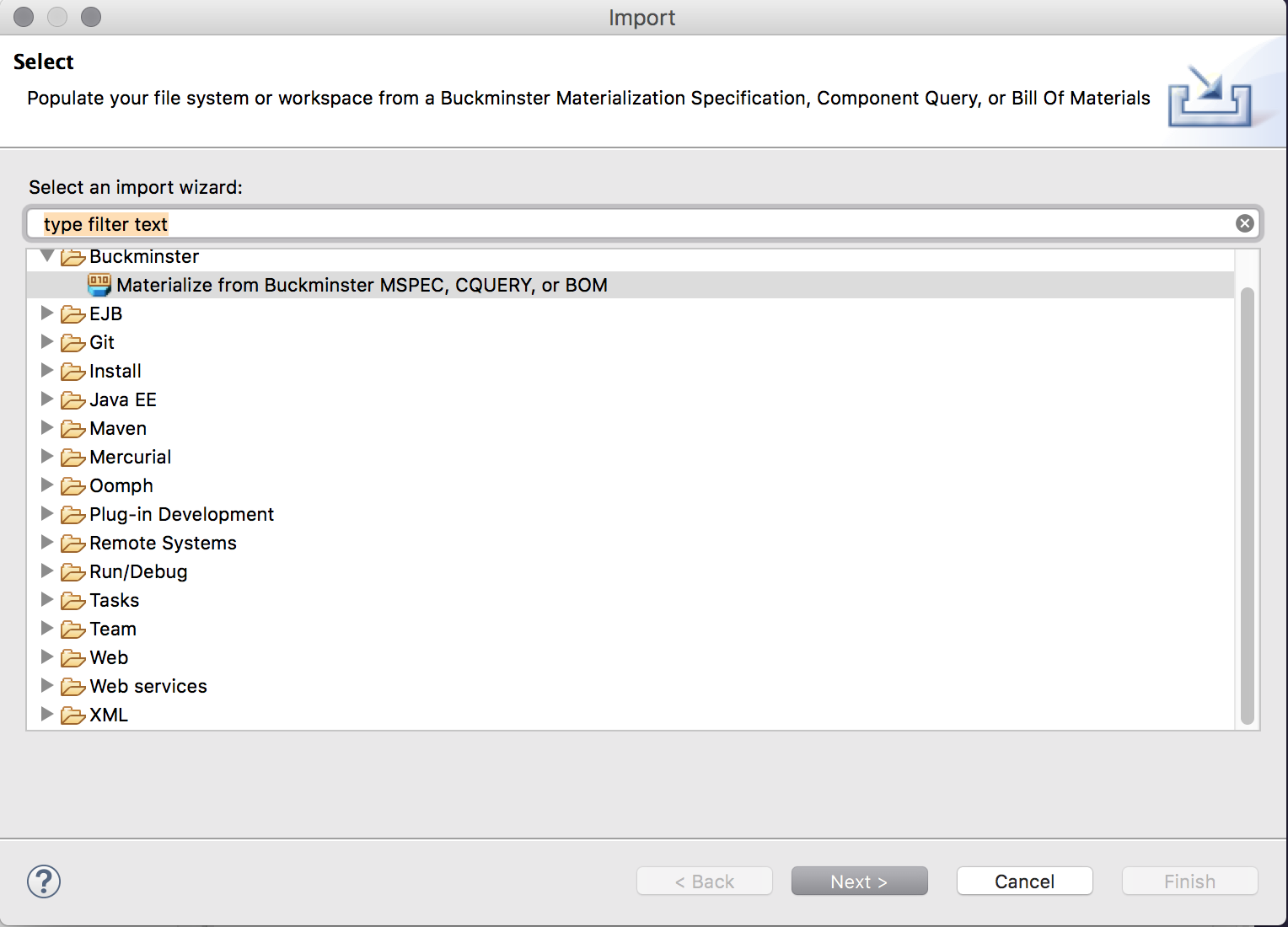The height and width of the screenshot is (927, 1288).
Task: Click the < Back button
Action: coord(705,881)
